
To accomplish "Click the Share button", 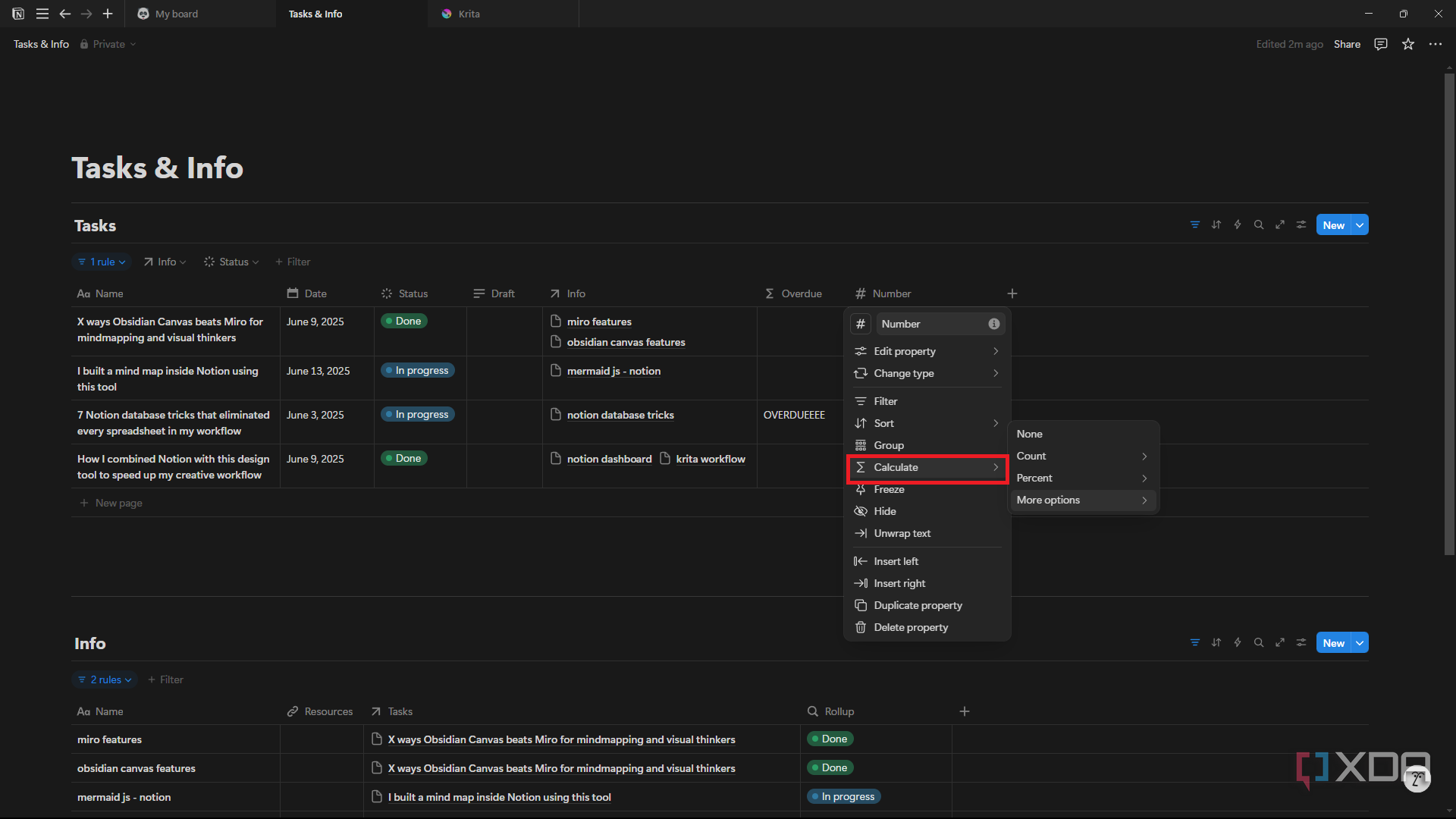I will click(1347, 44).
